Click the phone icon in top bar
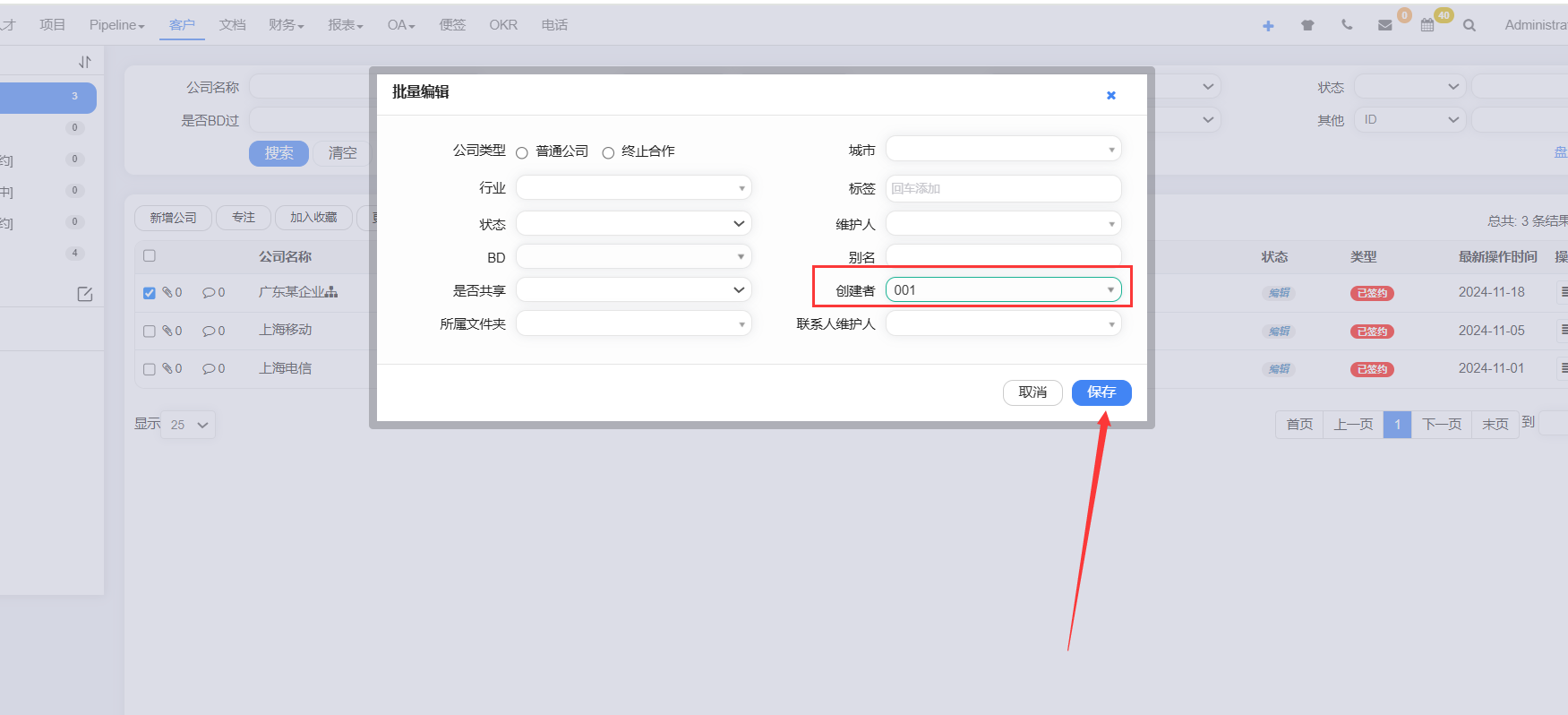This screenshot has height=715, width=1568. [x=1347, y=25]
